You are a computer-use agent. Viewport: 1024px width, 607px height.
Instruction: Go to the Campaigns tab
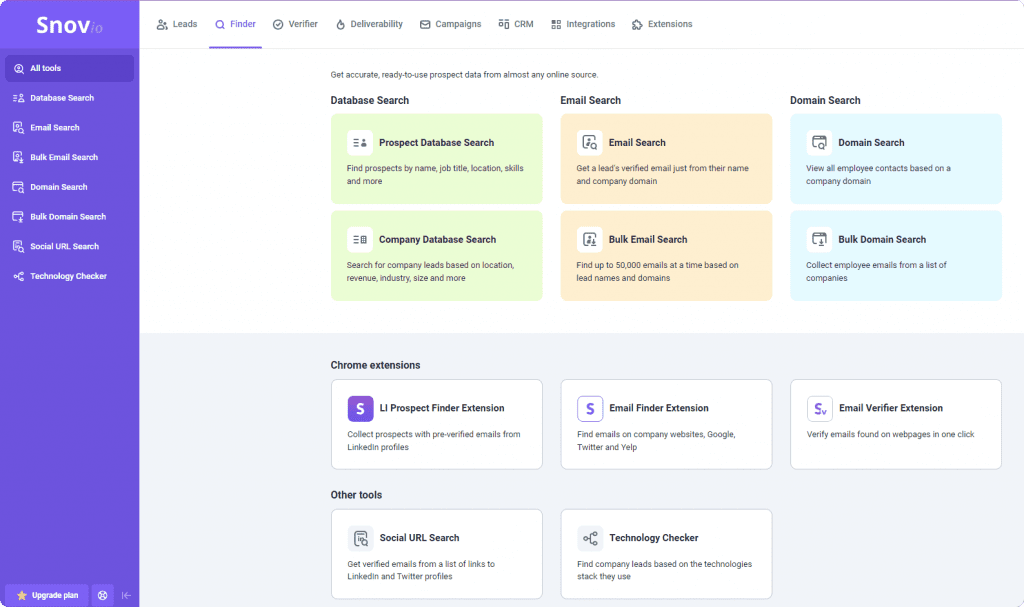(450, 24)
